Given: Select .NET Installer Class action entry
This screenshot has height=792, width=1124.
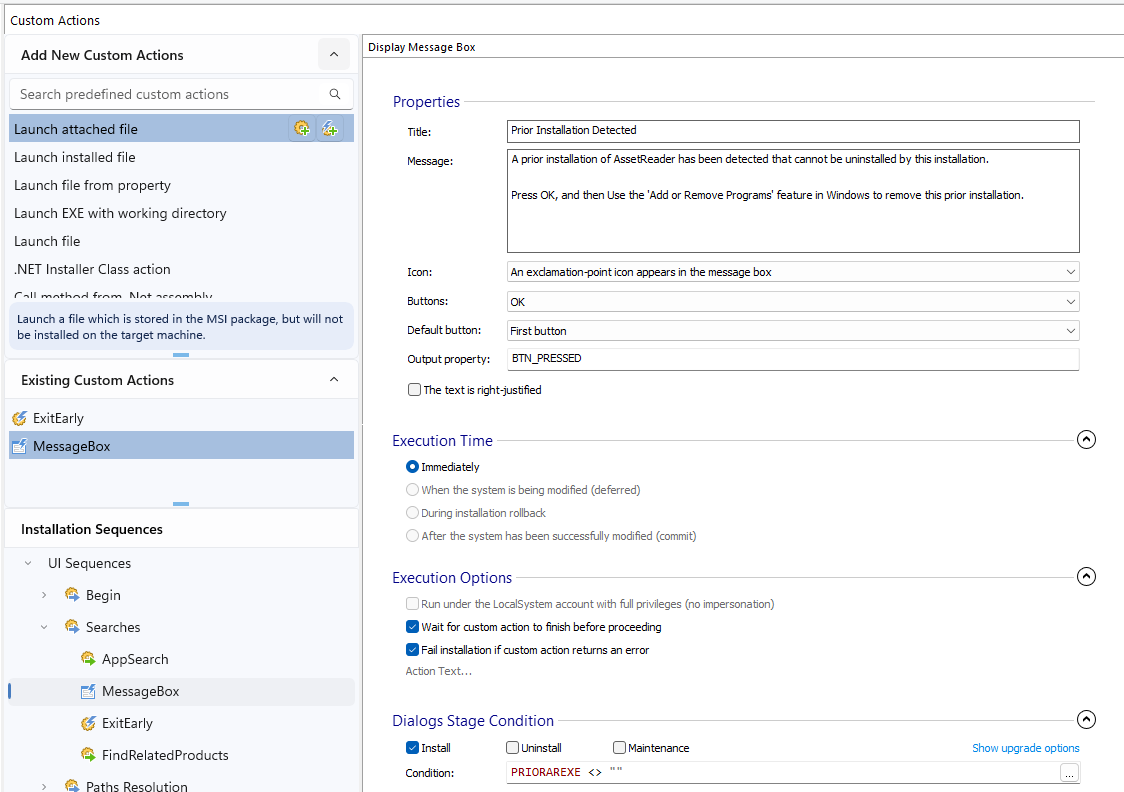Looking at the screenshot, I should (x=92, y=269).
